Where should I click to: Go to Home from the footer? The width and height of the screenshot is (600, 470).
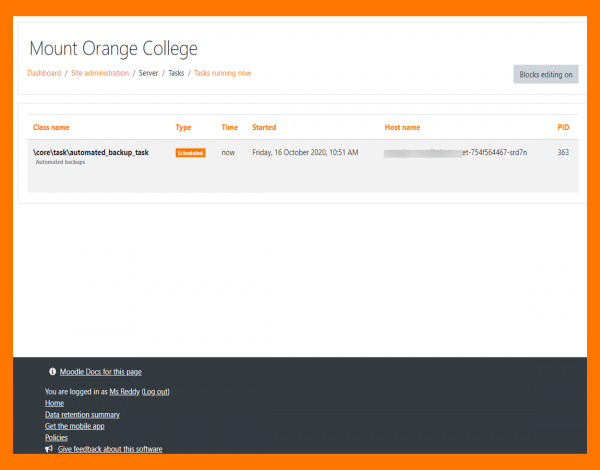pyautogui.click(x=54, y=403)
